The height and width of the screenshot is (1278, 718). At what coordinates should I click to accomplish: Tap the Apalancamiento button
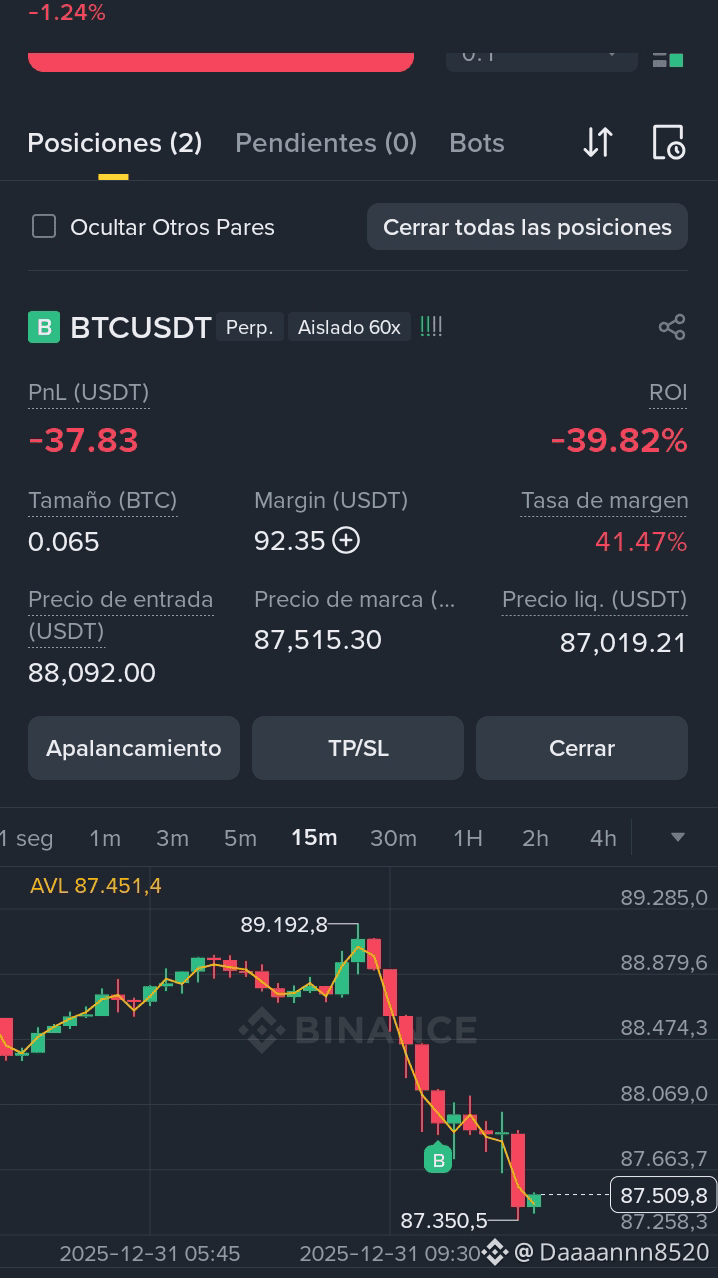coord(134,748)
